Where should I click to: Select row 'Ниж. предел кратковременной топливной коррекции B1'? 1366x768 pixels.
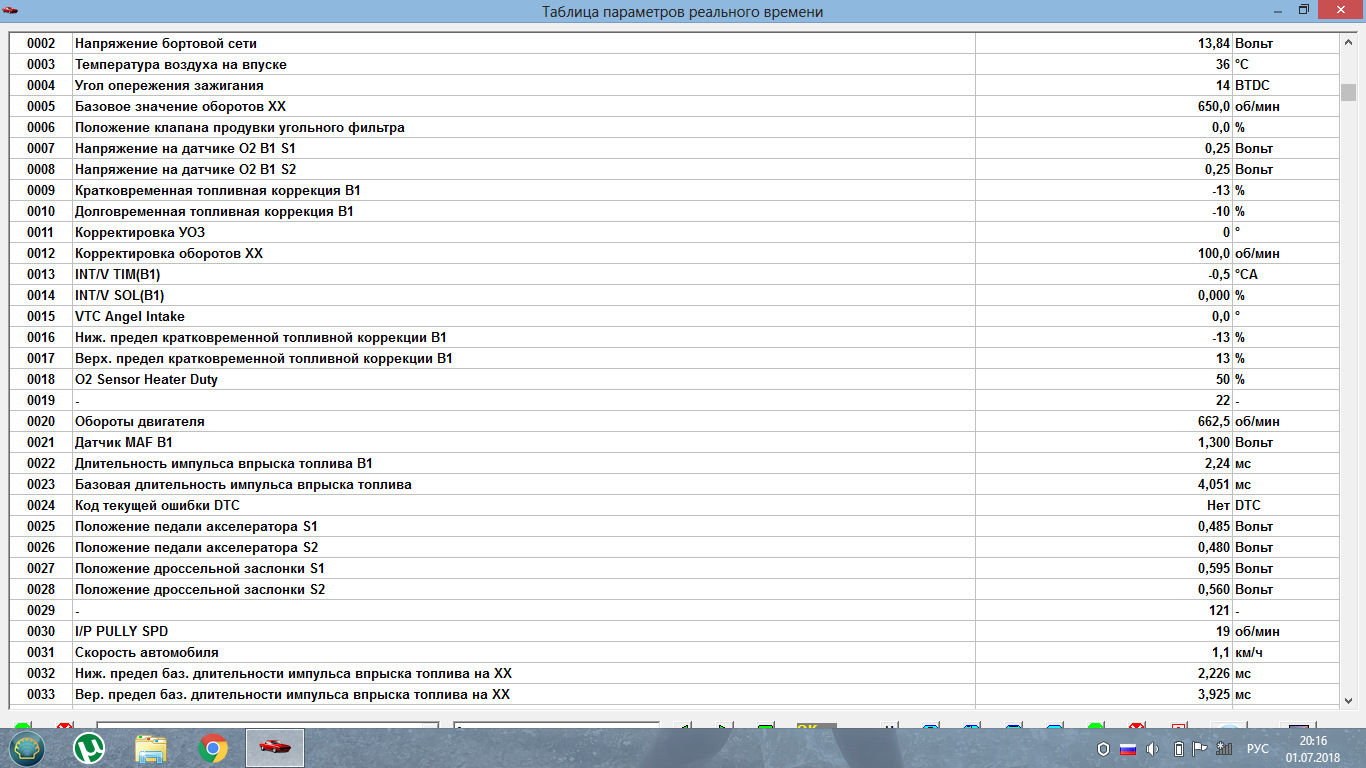click(674, 338)
